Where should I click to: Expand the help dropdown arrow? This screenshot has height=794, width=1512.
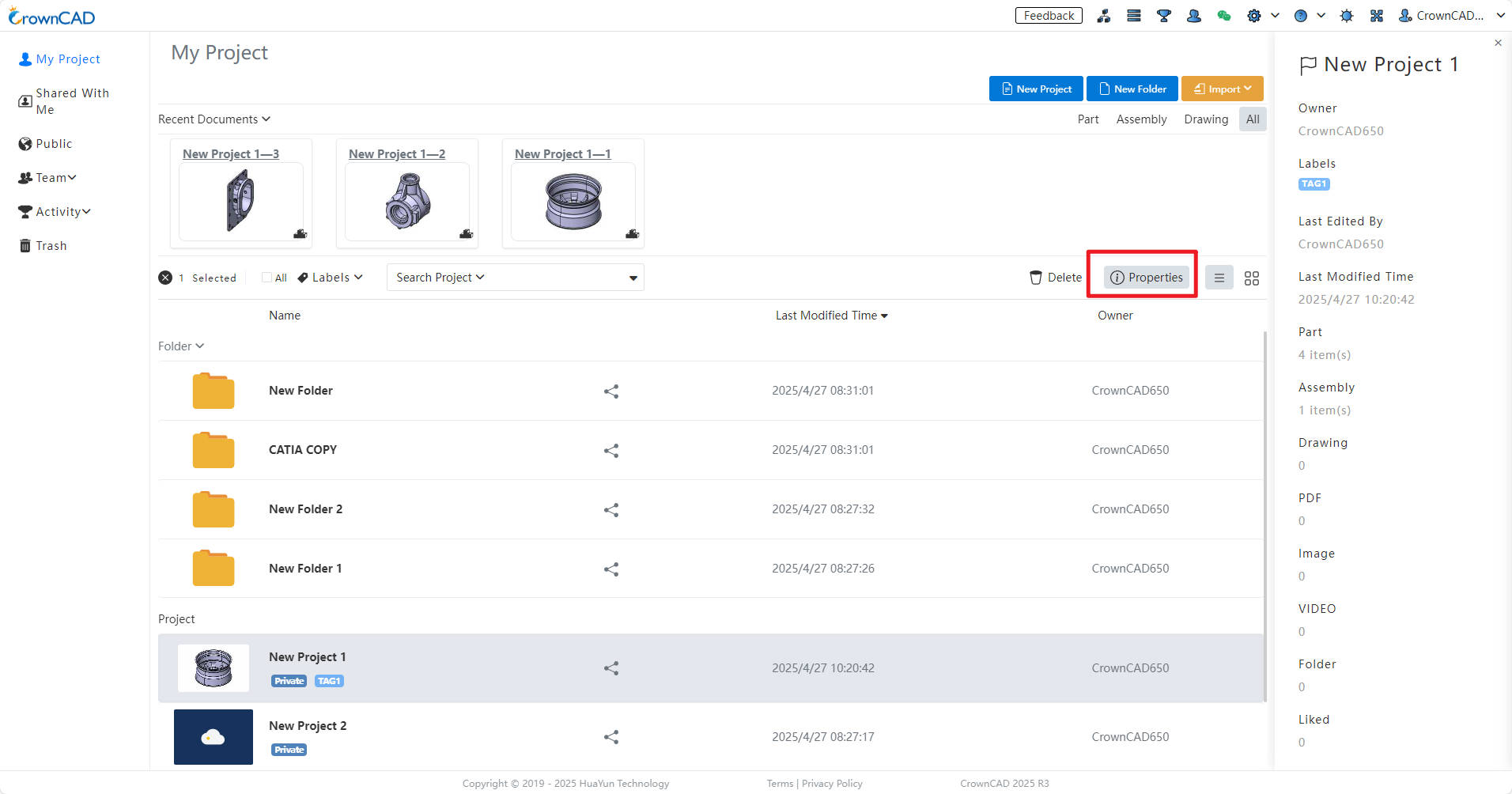(x=1321, y=16)
